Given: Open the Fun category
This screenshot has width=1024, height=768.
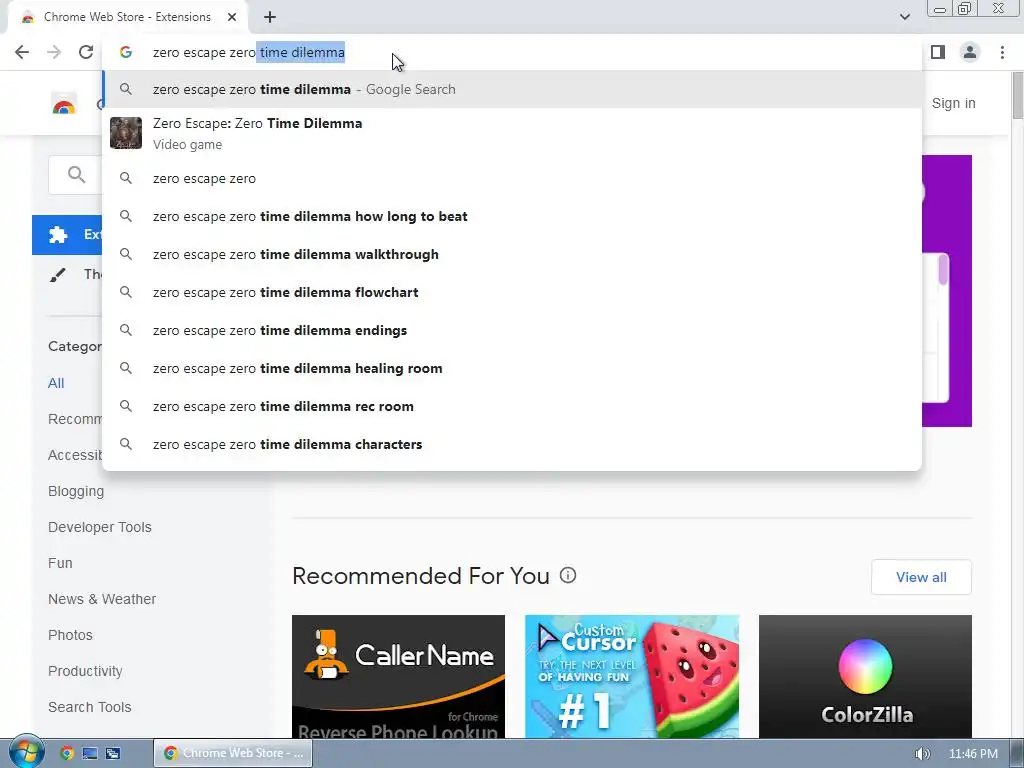Looking at the screenshot, I should coord(60,563).
